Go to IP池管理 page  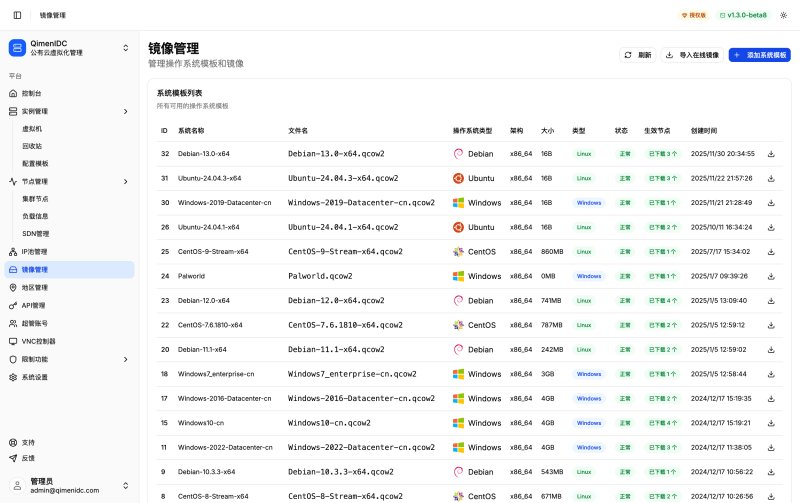[x=69, y=252]
